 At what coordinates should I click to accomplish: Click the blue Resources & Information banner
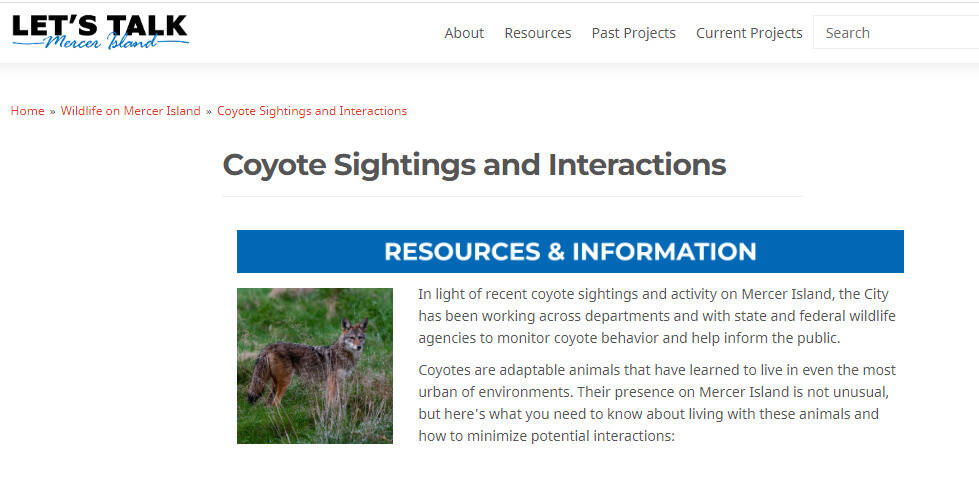(570, 251)
